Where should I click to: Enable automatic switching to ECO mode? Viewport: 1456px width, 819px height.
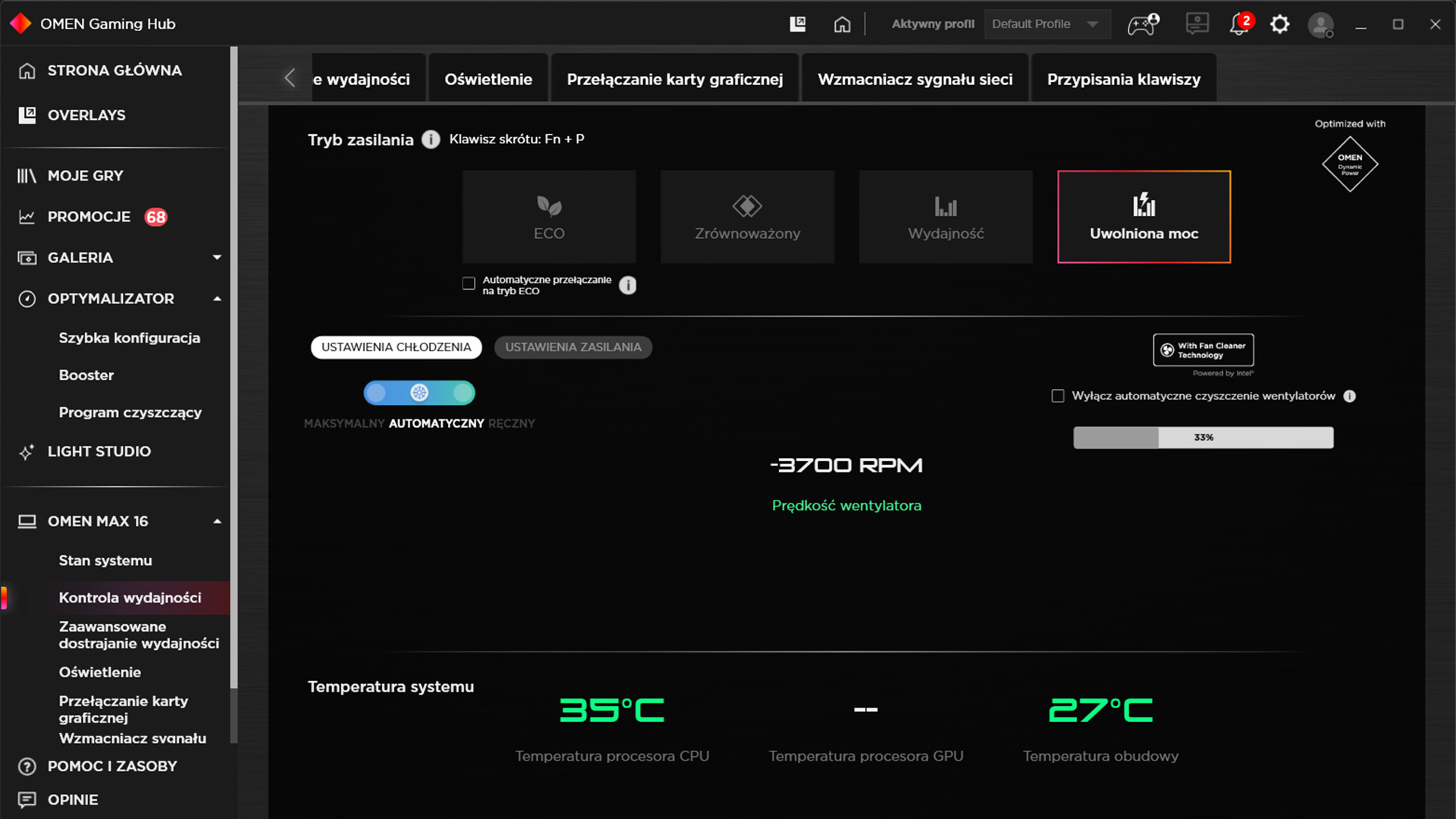pos(469,284)
